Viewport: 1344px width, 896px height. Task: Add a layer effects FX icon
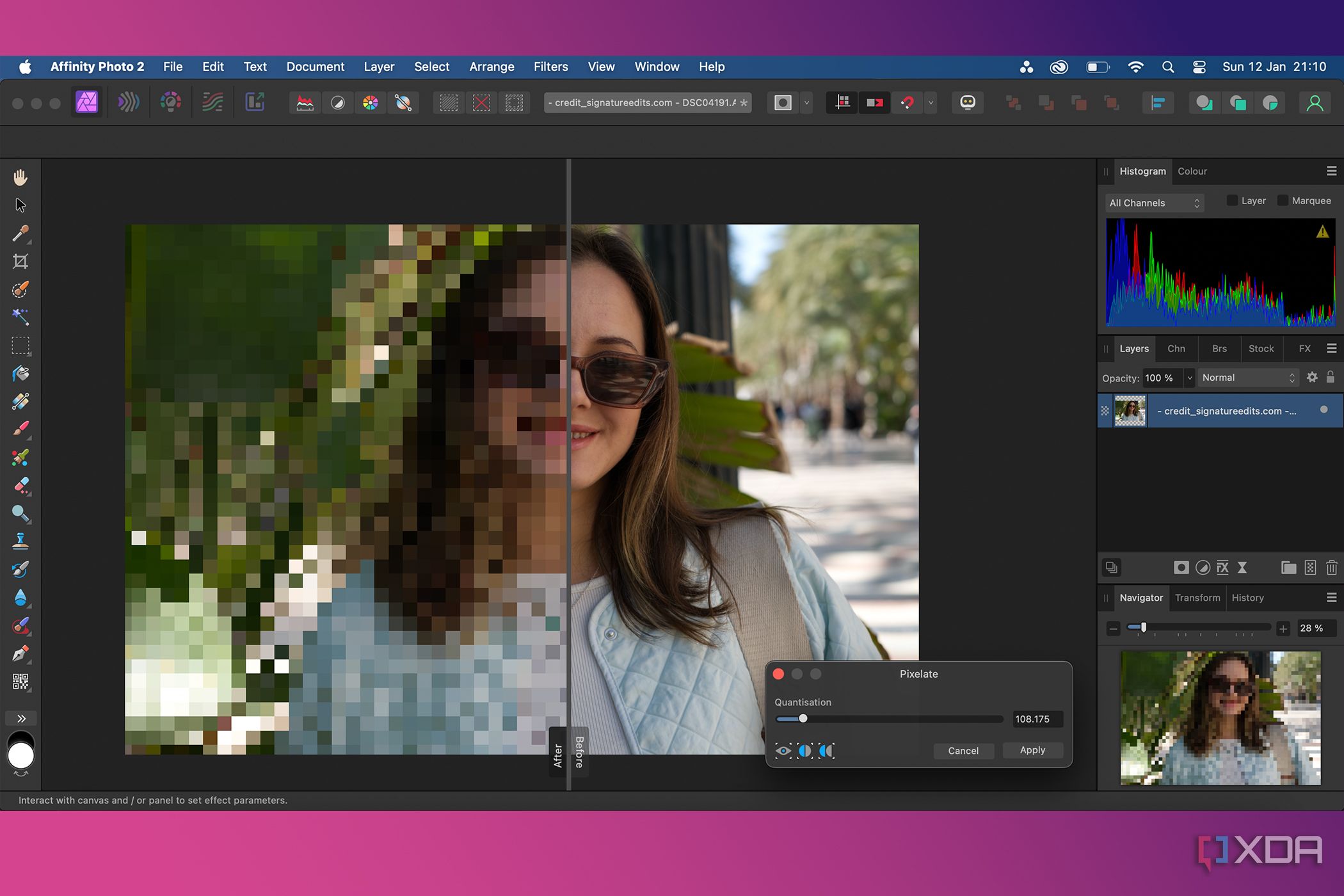1222,568
